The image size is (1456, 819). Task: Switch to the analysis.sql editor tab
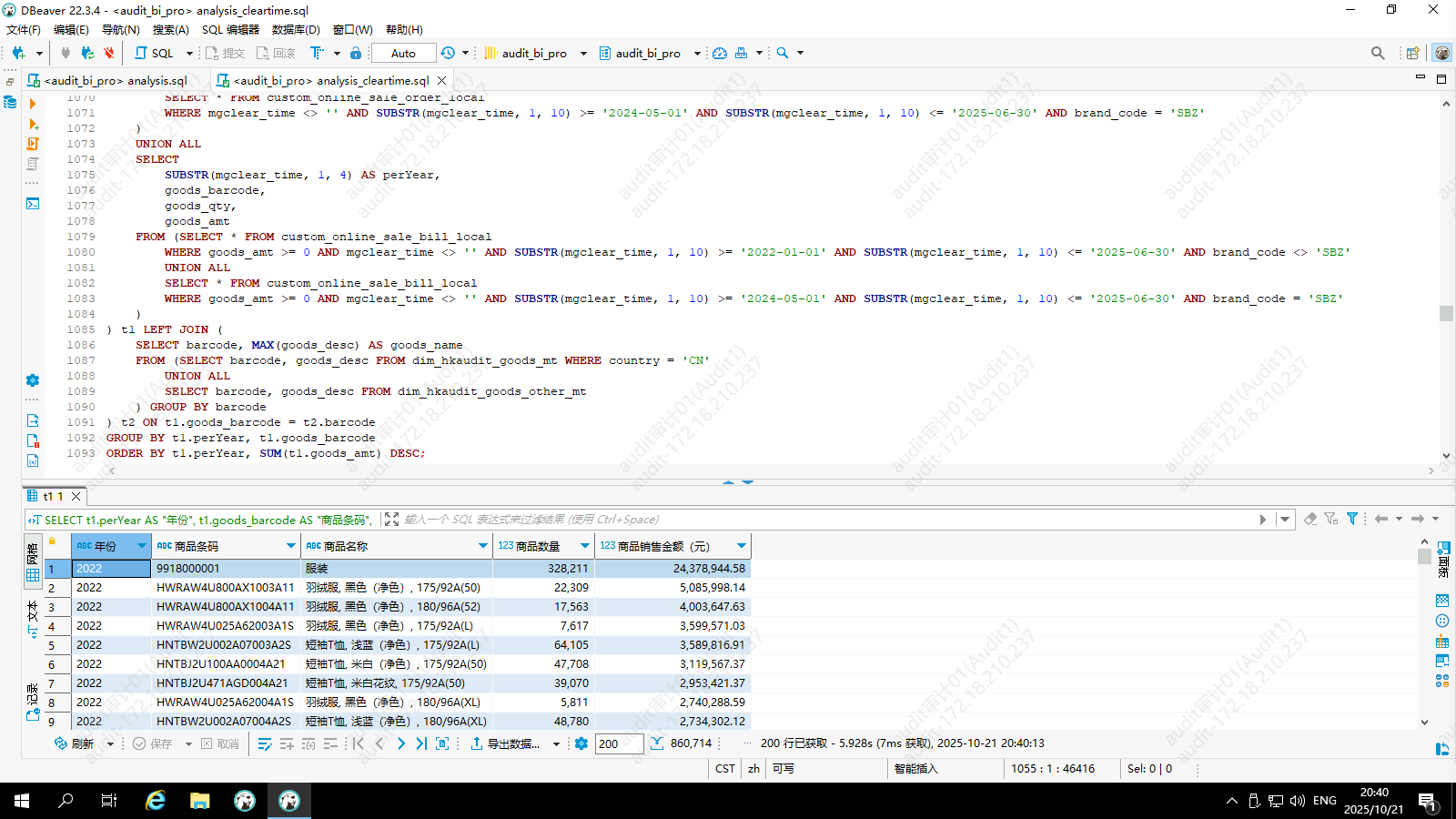point(115,80)
